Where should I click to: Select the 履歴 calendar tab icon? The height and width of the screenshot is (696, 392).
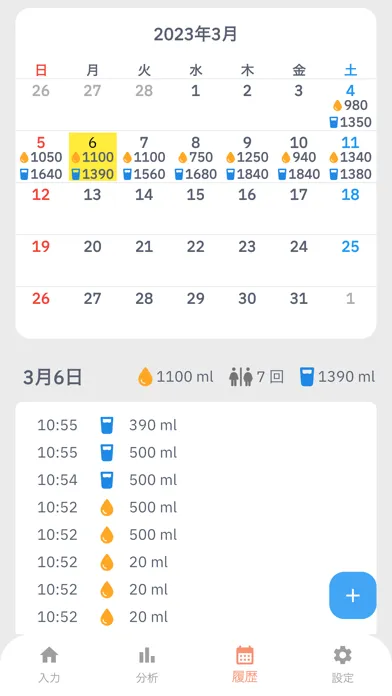point(245,655)
